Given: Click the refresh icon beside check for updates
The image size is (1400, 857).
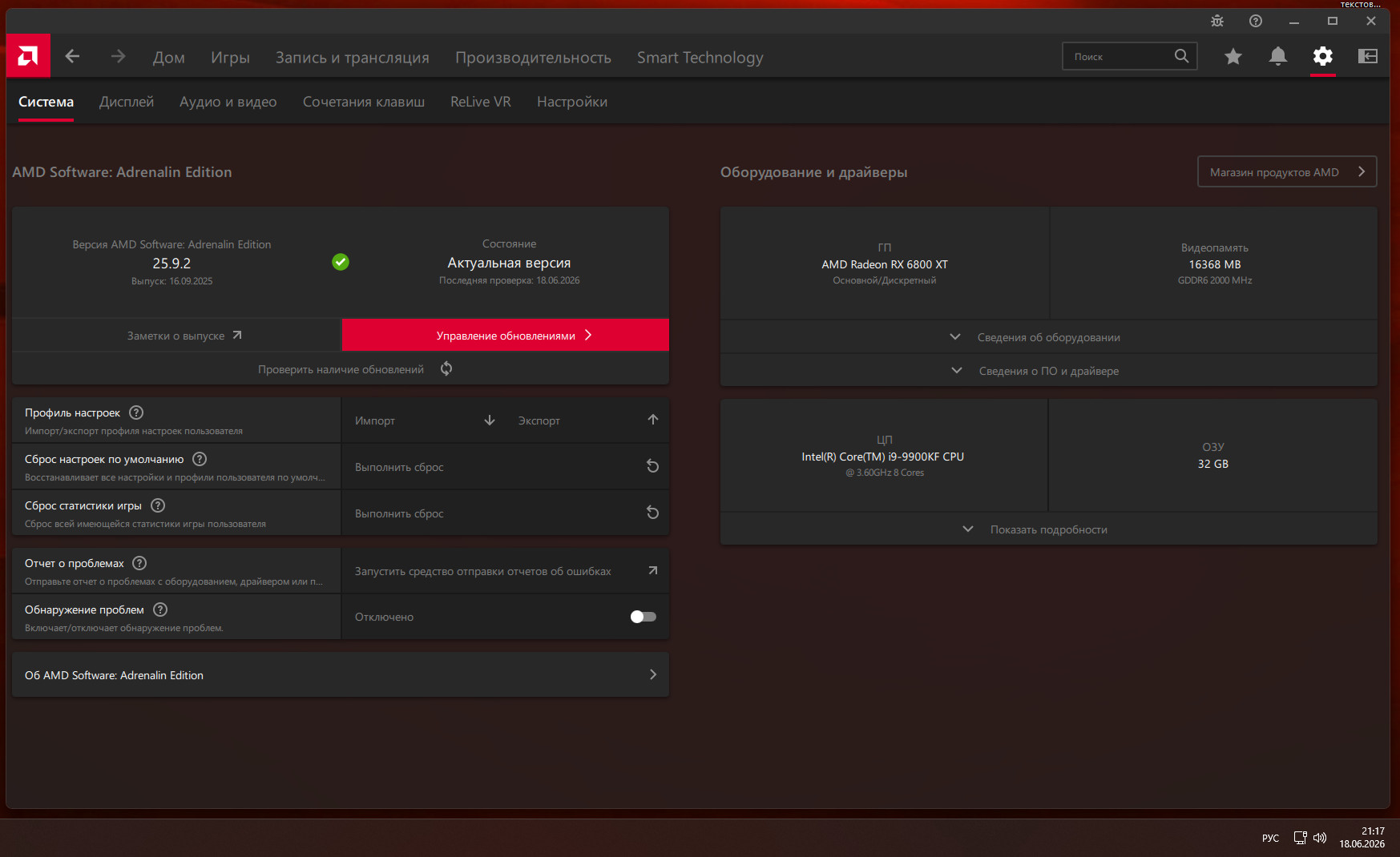Looking at the screenshot, I should [x=446, y=368].
